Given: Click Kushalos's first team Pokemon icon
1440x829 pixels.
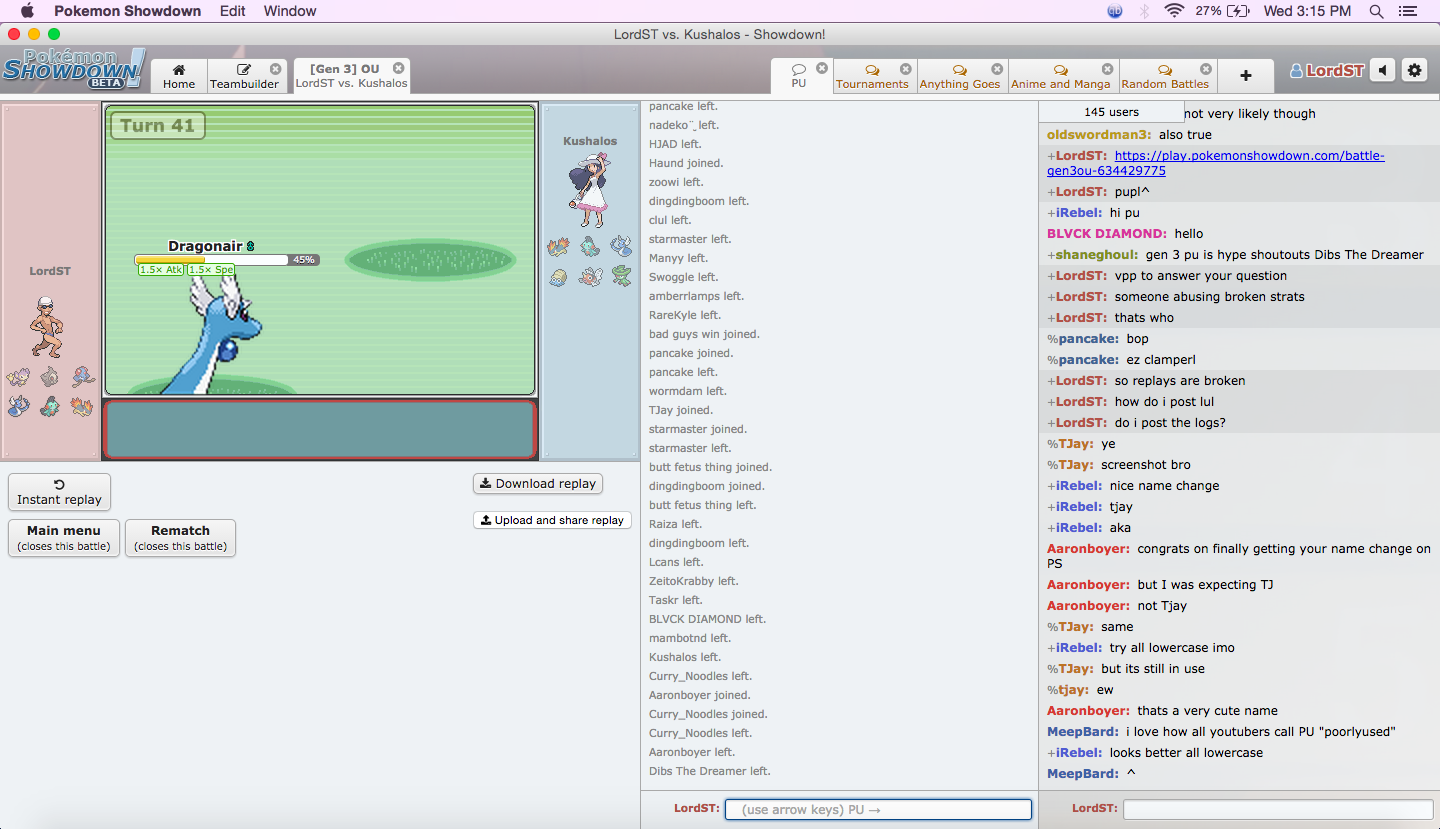Looking at the screenshot, I should coord(558,246).
